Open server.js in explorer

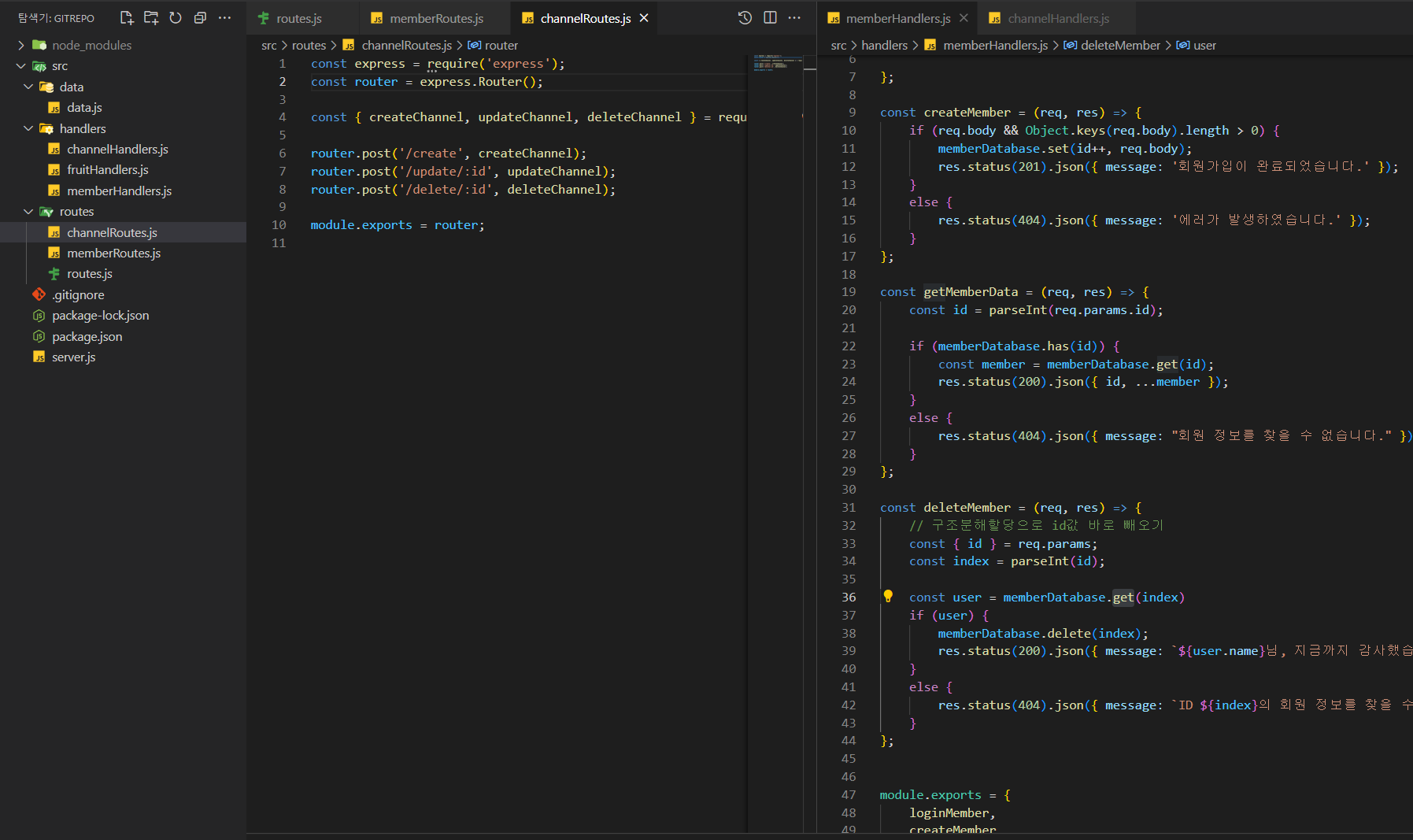tap(73, 357)
